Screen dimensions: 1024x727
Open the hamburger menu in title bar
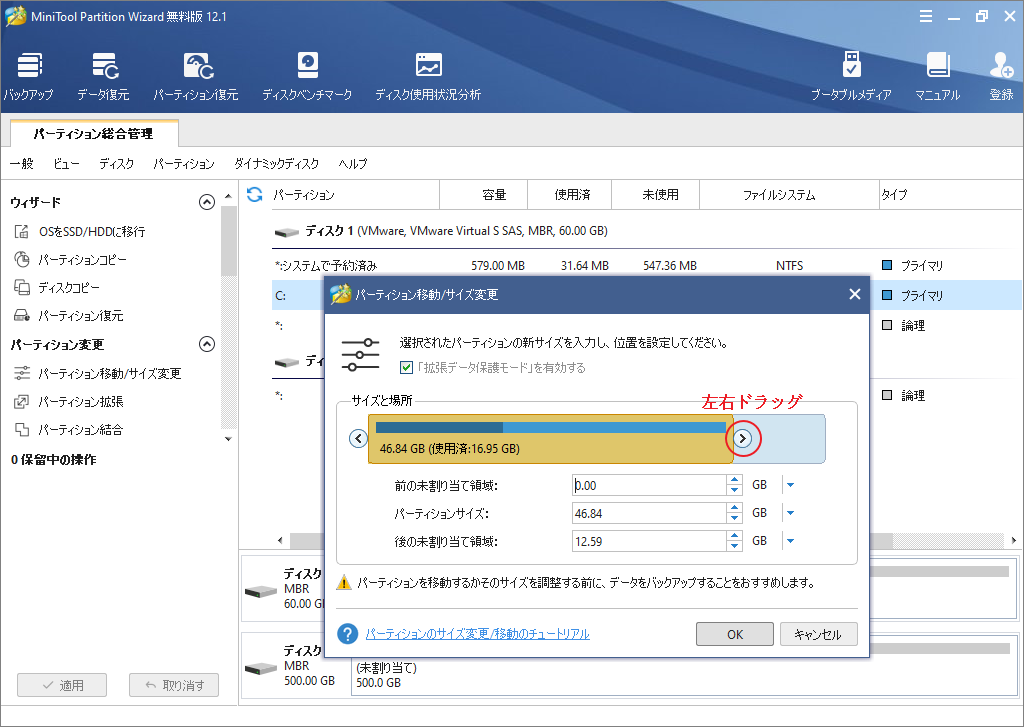click(x=925, y=16)
